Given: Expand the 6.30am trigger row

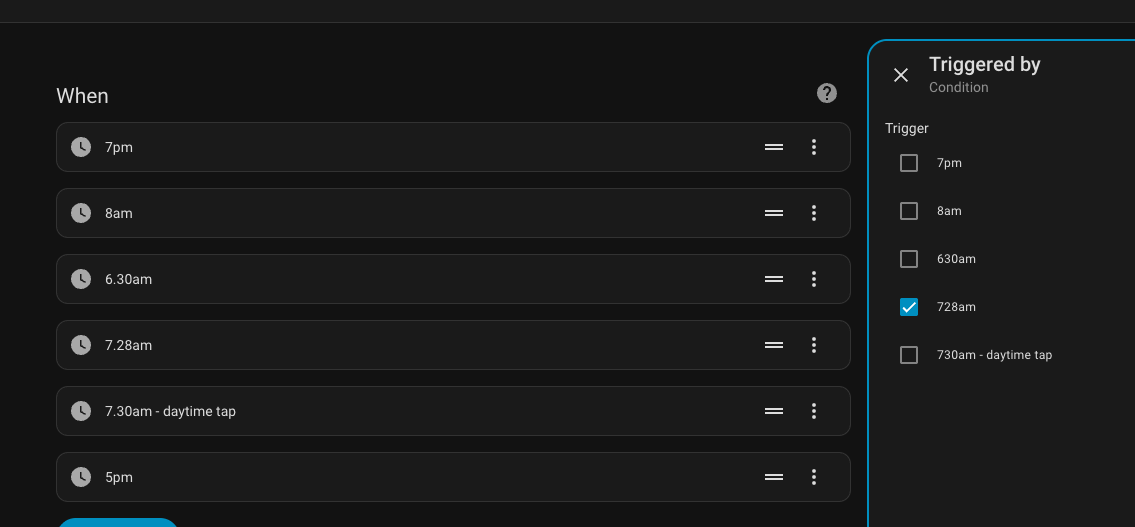Looking at the screenshot, I should click(400, 279).
